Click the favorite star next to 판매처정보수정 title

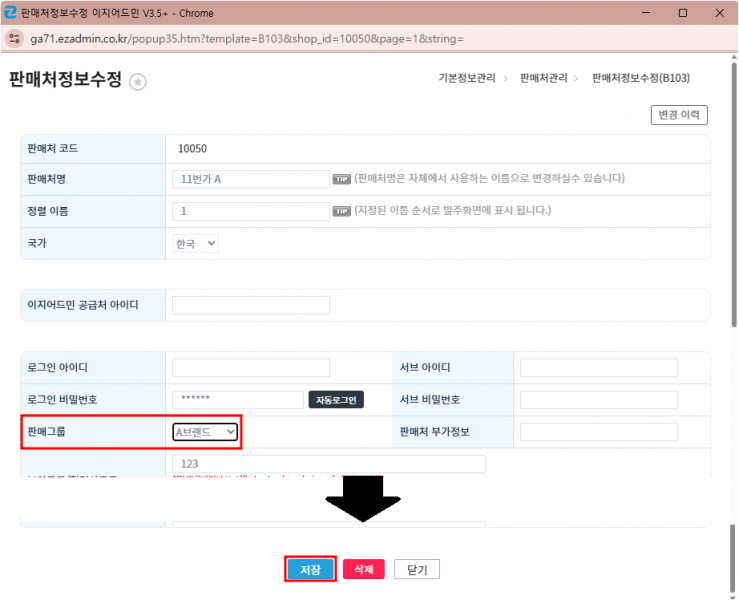138,82
